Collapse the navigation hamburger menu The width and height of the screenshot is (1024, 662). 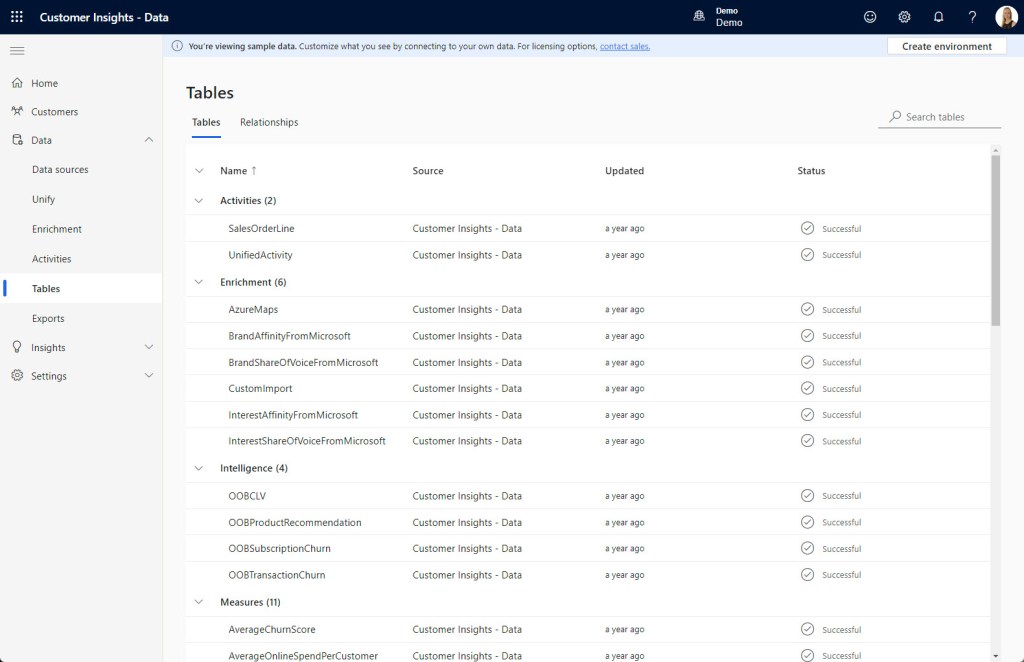17,51
